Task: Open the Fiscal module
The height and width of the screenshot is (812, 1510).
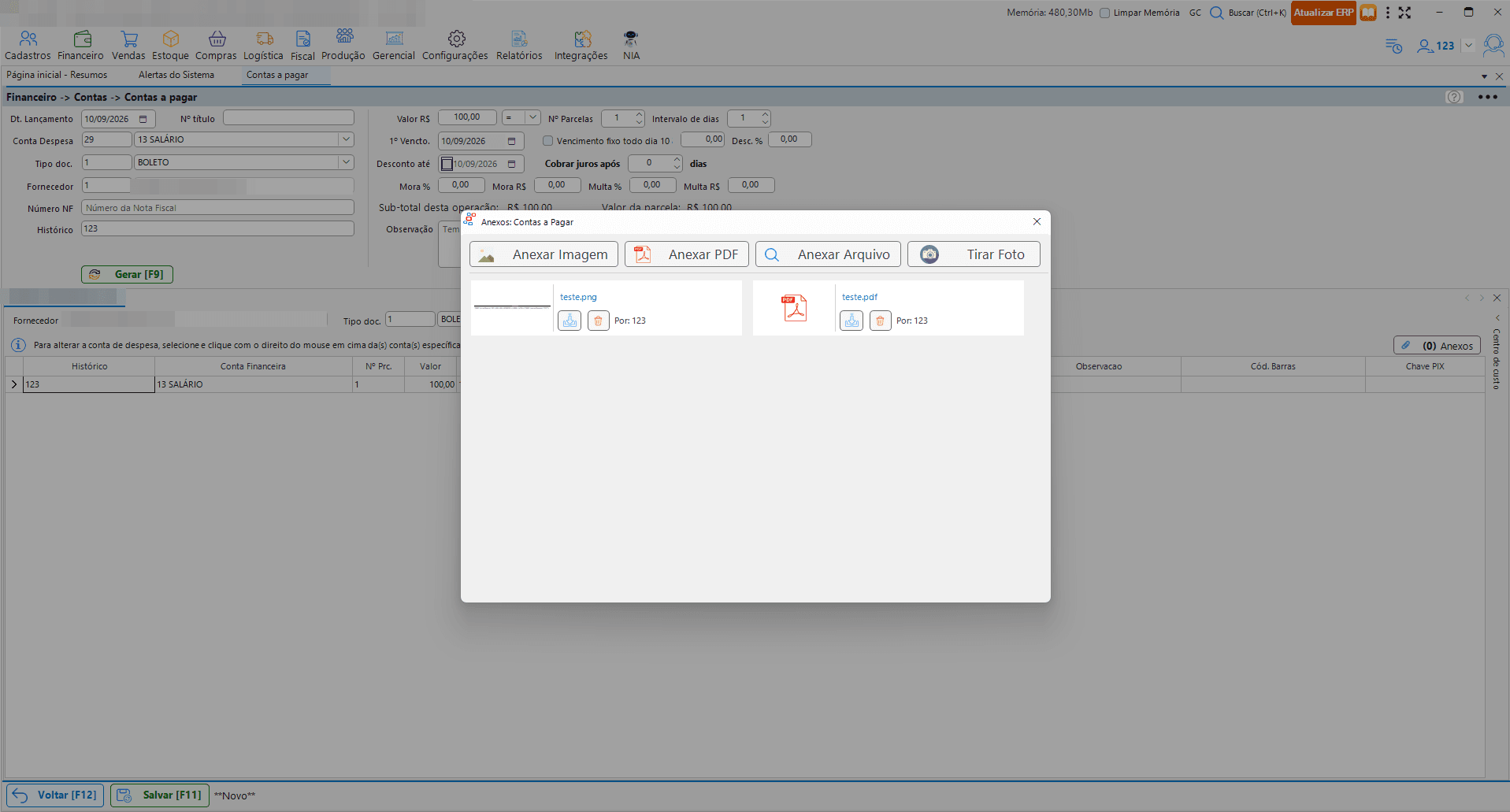Action: 302,46
